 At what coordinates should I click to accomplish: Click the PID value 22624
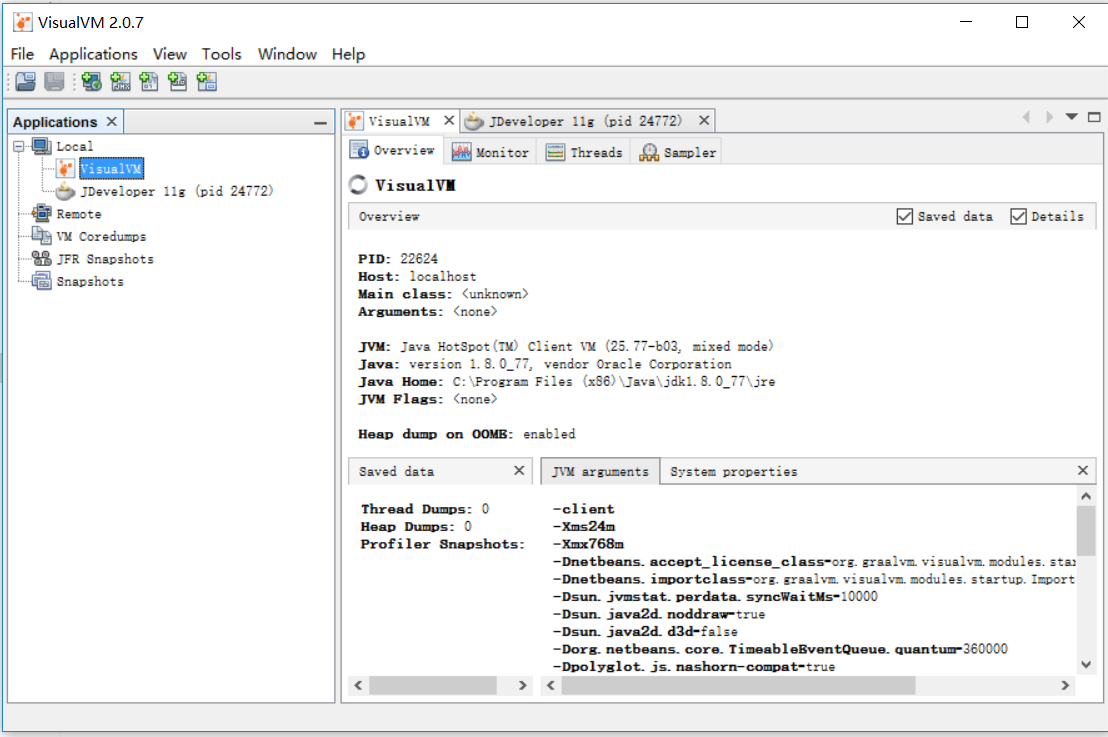click(x=418, y=259)
